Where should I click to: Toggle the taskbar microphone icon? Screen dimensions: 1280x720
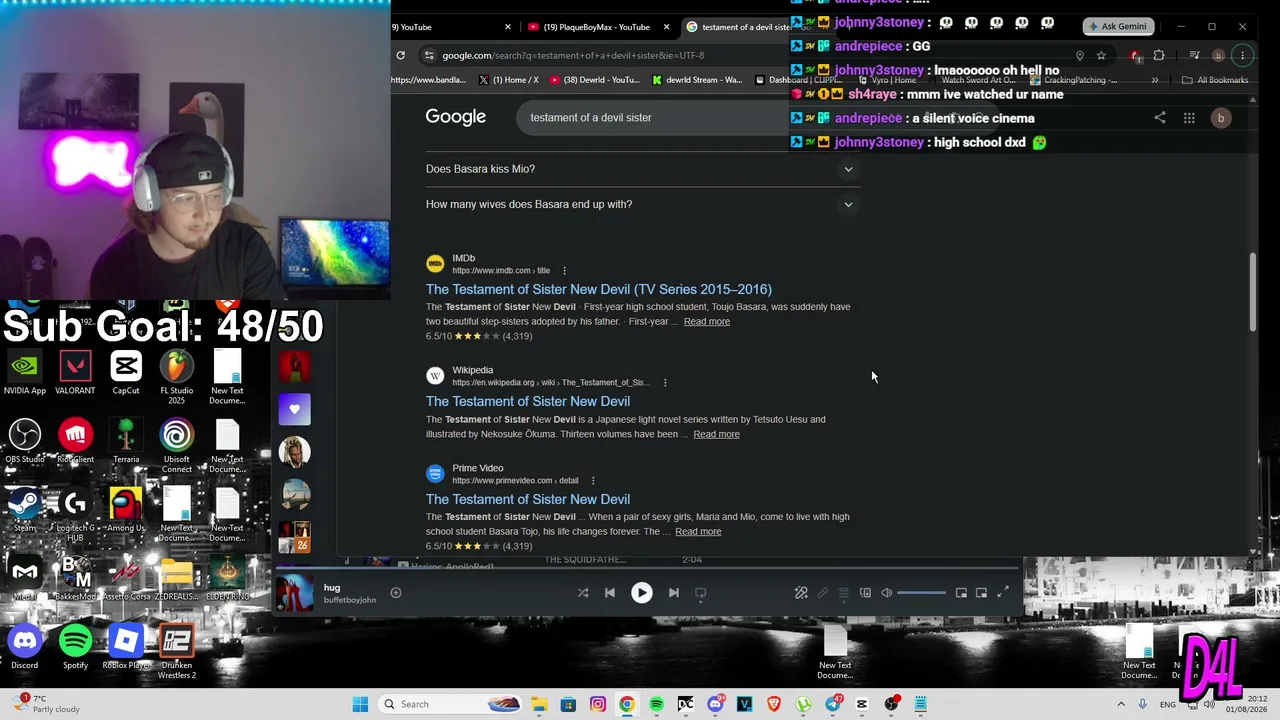pyautogui.click(x=1142, y=704)
